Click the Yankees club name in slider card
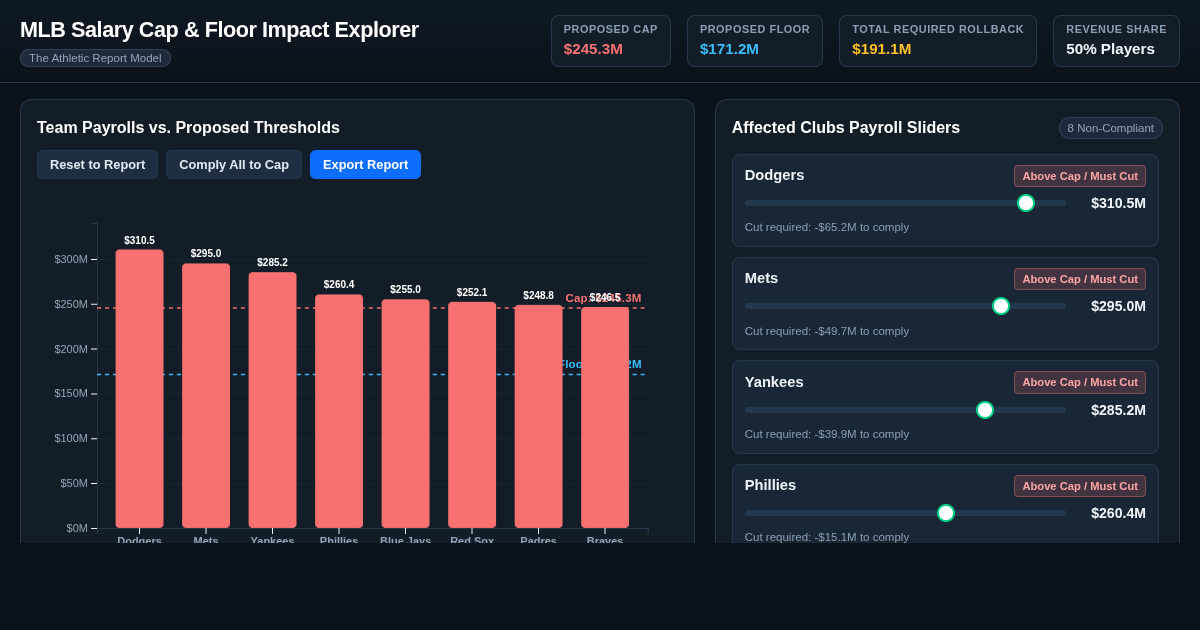The image size is (1200, 630). click(x=774, y=382)
